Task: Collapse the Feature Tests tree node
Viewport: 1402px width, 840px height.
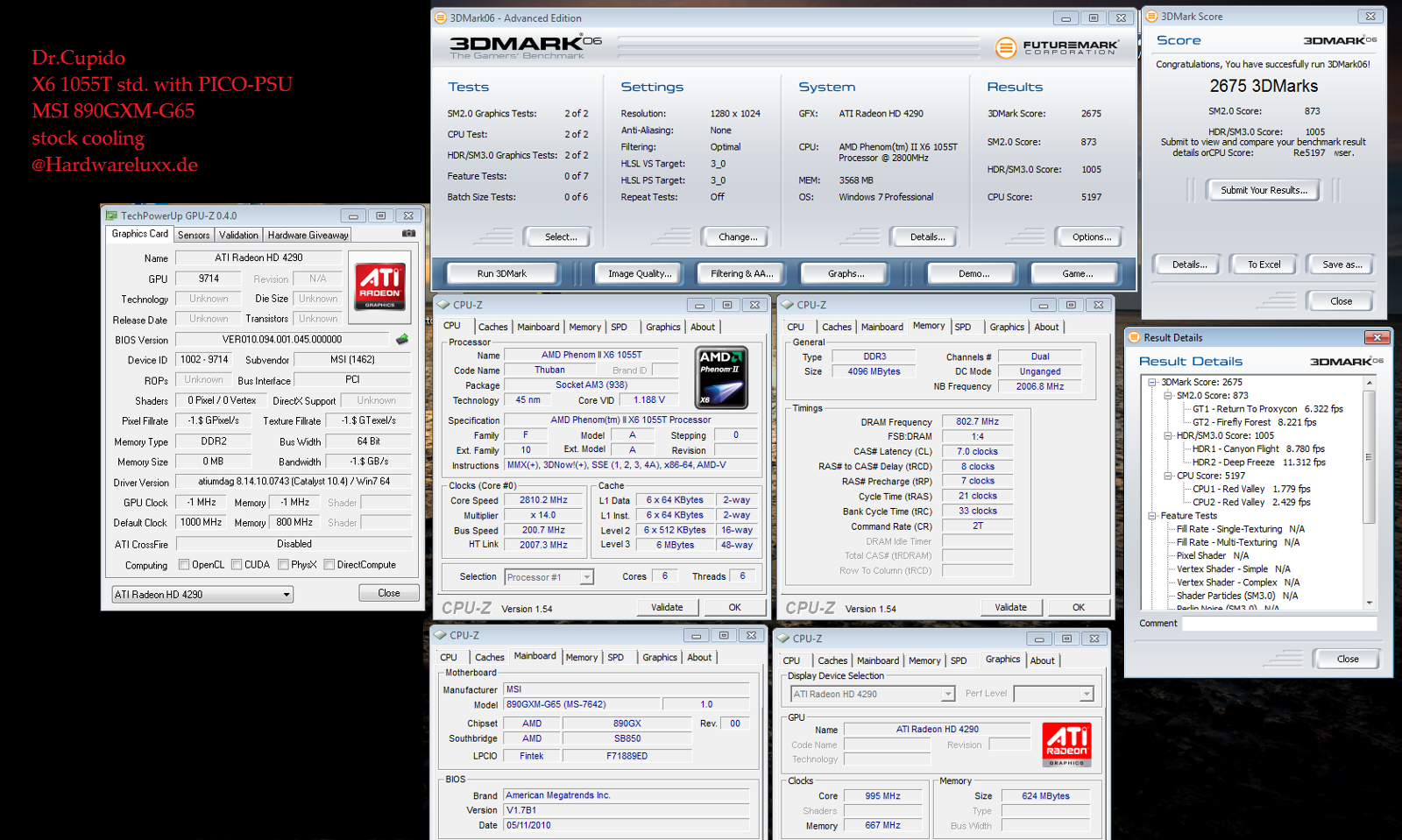Action: pos(1152,516)
